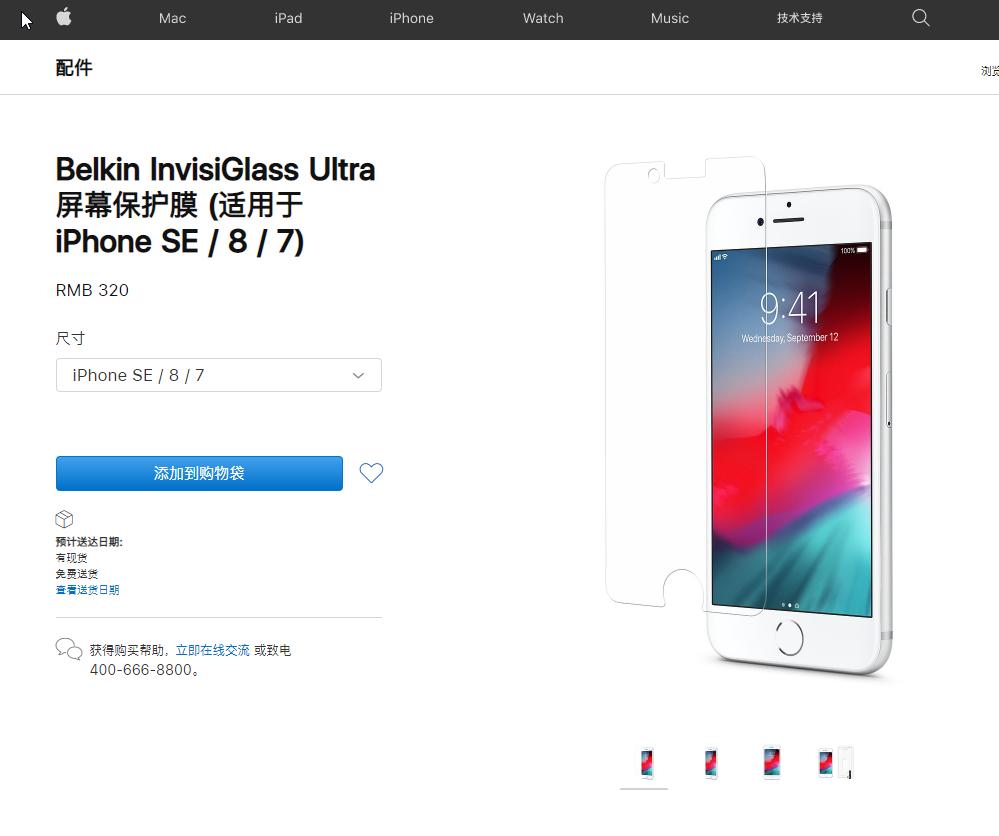Select the second product thumbnail image
The height and width of the screenshot is (836, 999).
(710, 762)
